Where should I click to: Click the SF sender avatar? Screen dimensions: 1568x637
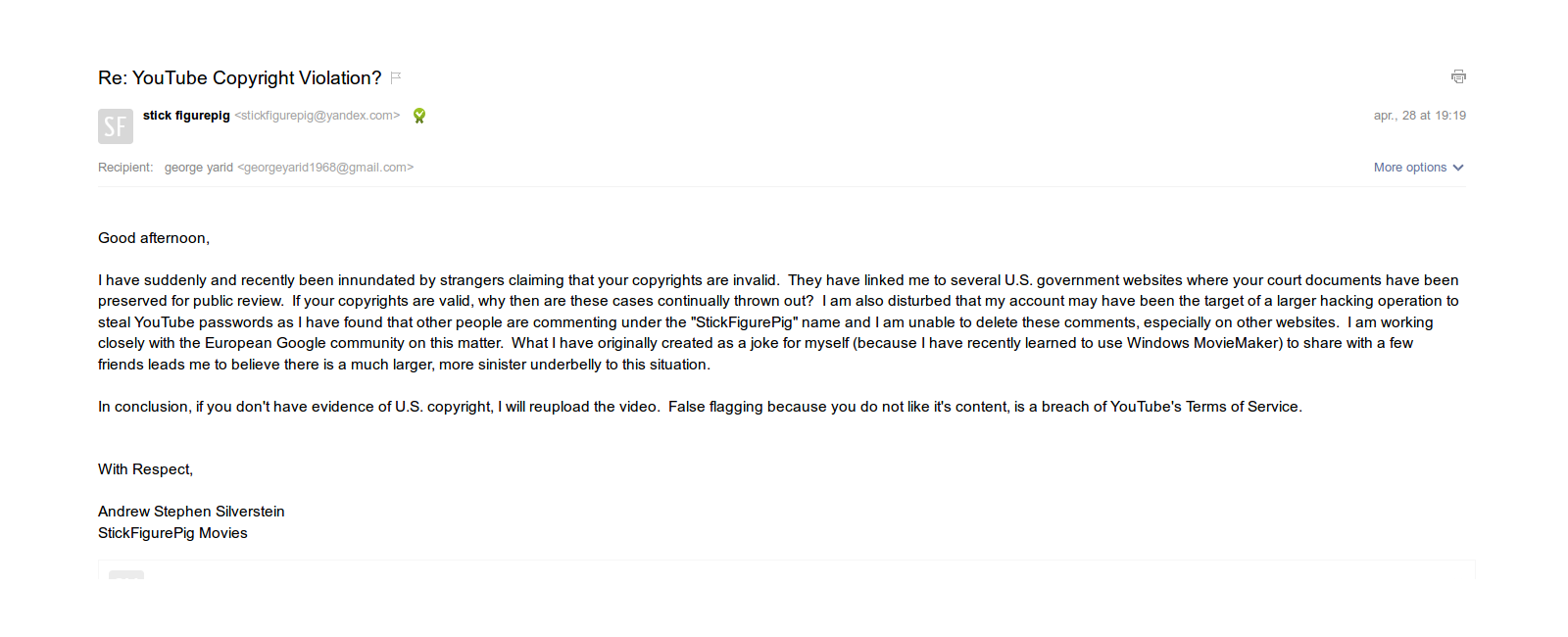click(x=116, y=126)
